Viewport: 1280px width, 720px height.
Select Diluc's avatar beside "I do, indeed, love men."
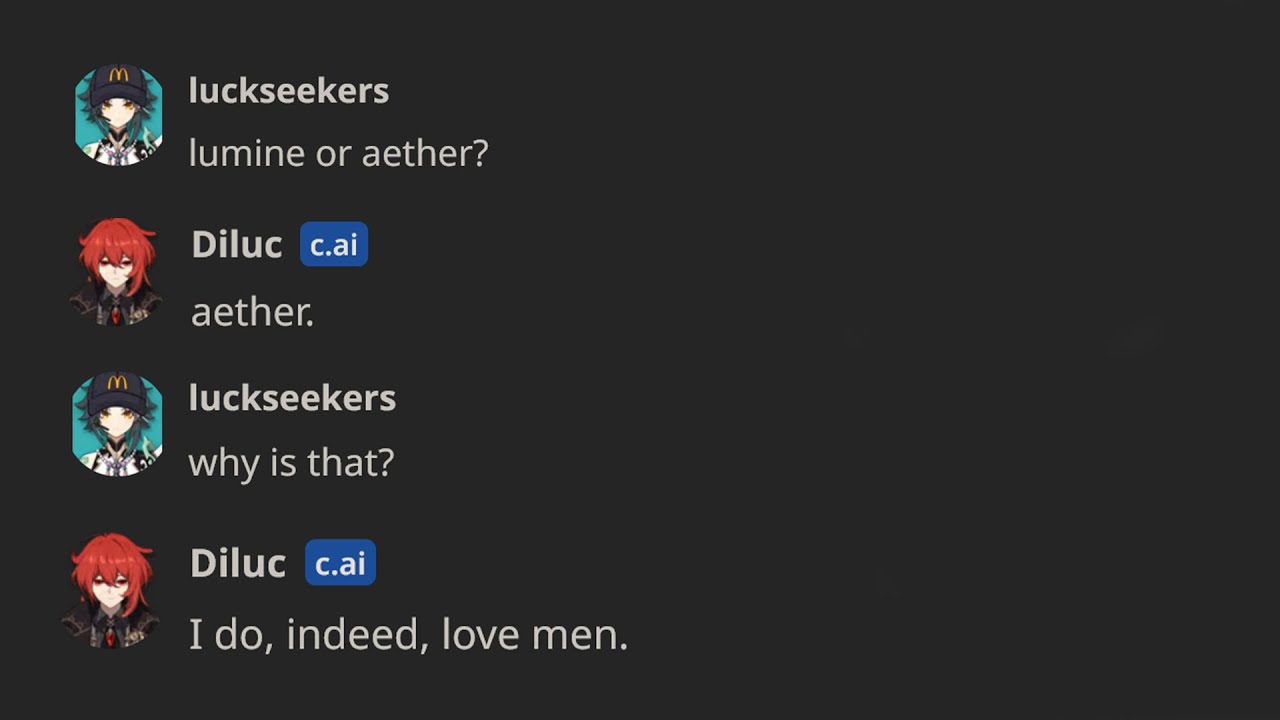tap(110, 590)
